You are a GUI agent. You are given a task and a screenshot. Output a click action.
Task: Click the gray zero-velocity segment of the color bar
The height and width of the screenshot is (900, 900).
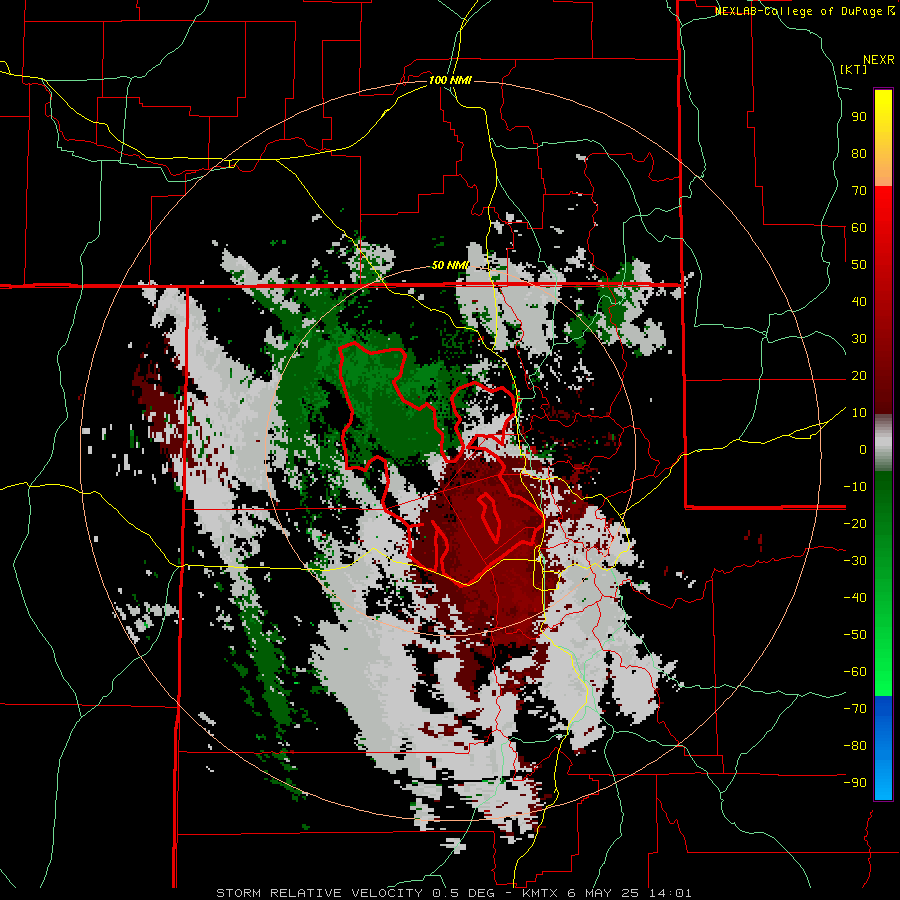point(883,443)
